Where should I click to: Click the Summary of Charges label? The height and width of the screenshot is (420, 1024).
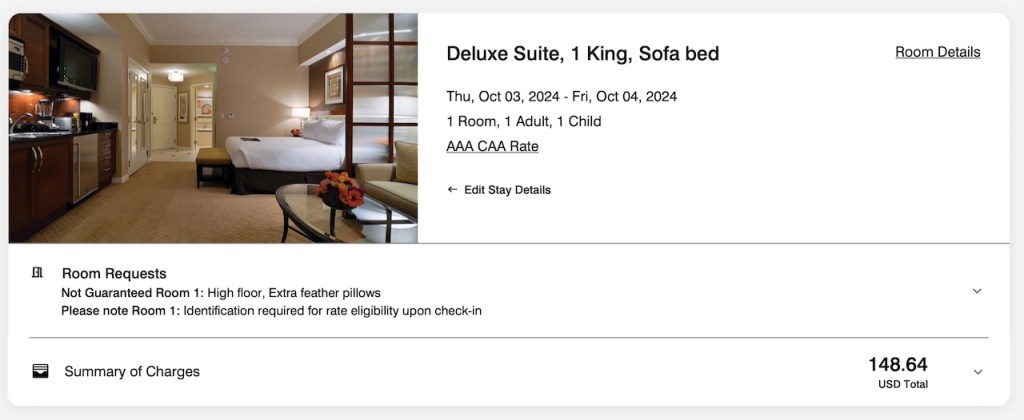click(132, 372)
